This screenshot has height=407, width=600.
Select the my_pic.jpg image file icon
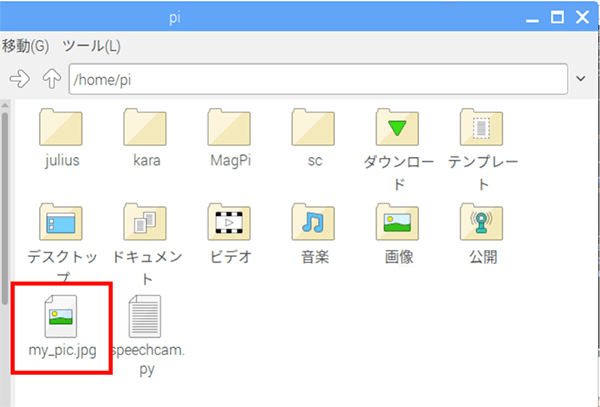tap(61, 316)
